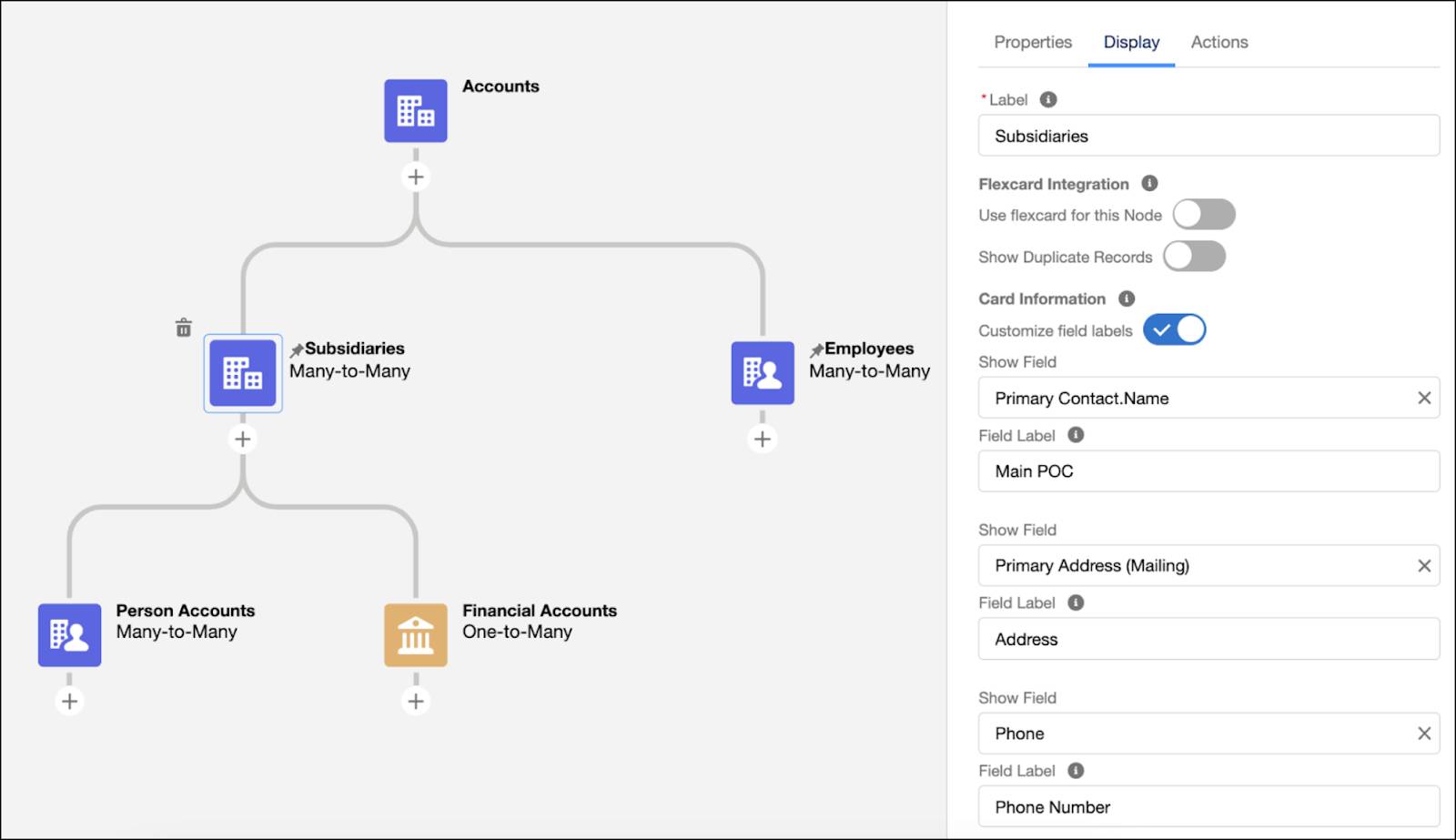The image size is (1456, 840).
Task: Enable Use flexcard for this Node
Action: [x=1203, y=215]
